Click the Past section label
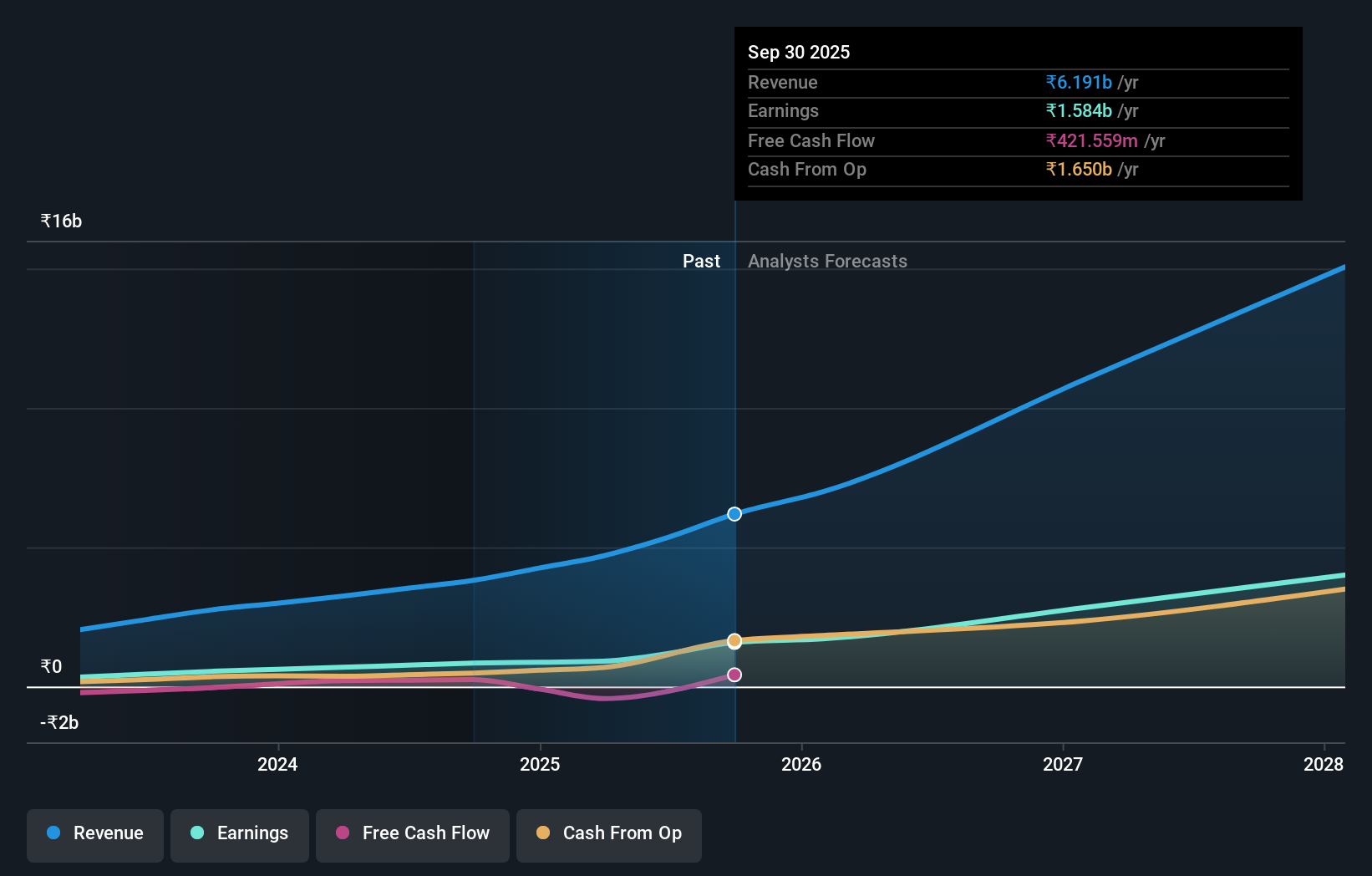The image size is (1372, 876). [x=701, y=261]
